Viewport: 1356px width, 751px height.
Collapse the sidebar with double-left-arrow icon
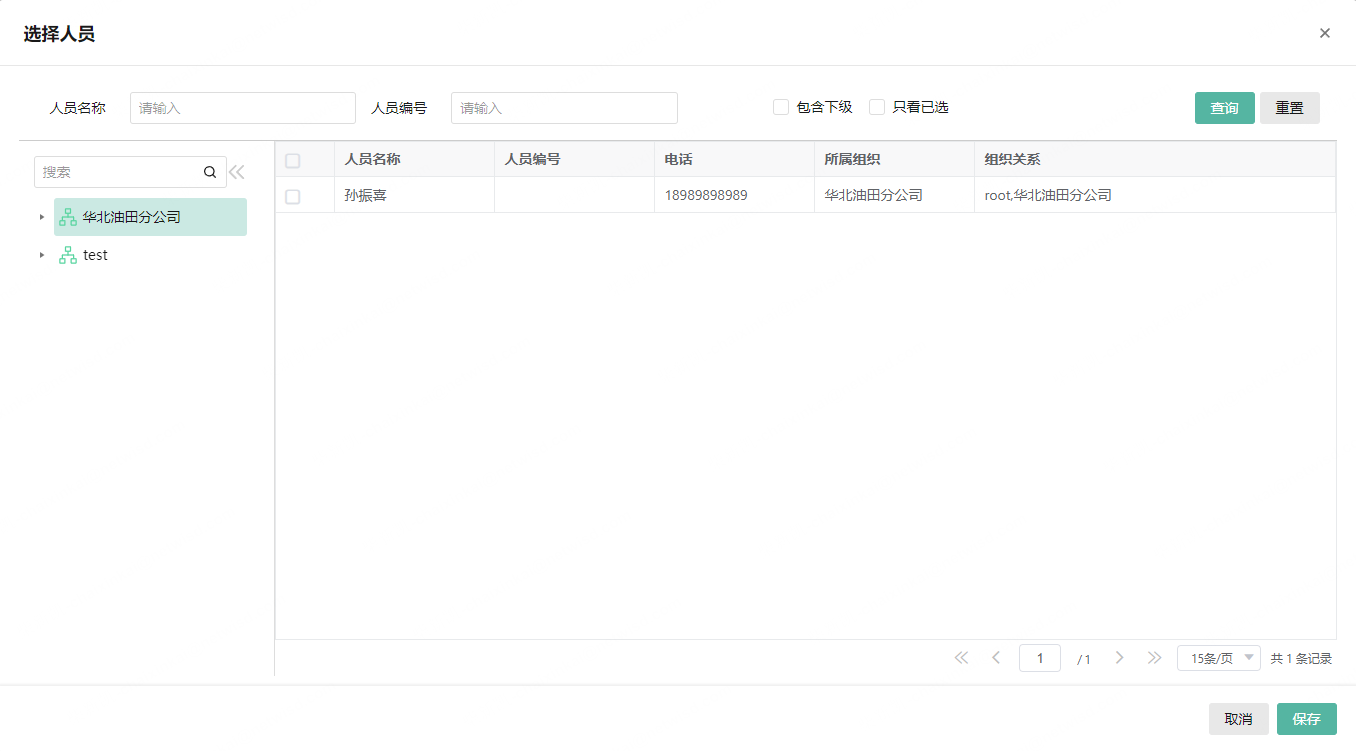click(x=237, y=171)
